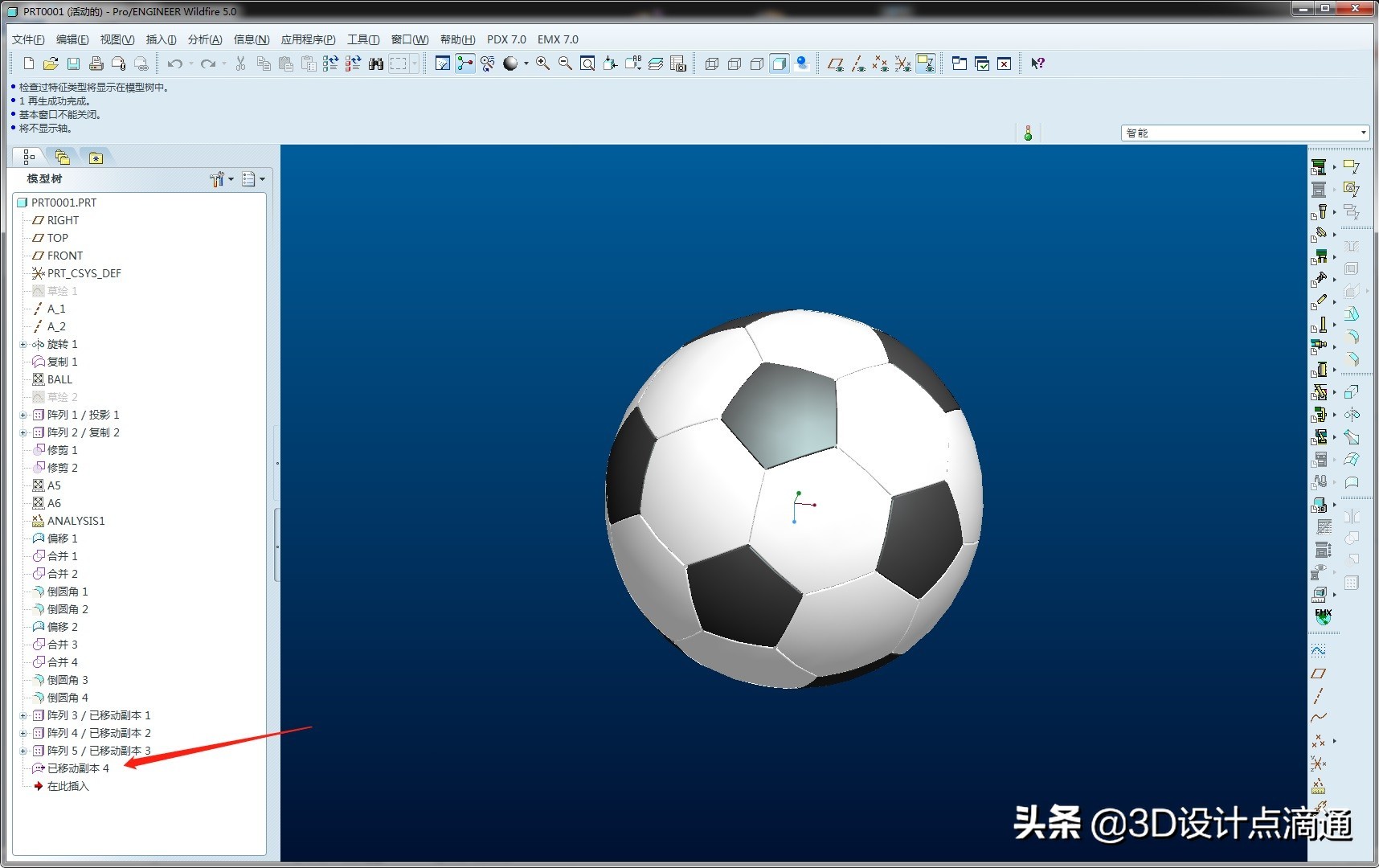Screen dimensions: 1379x868
Task: Switch to the Folder Browser tab
Action: click(x=63, y=158)
